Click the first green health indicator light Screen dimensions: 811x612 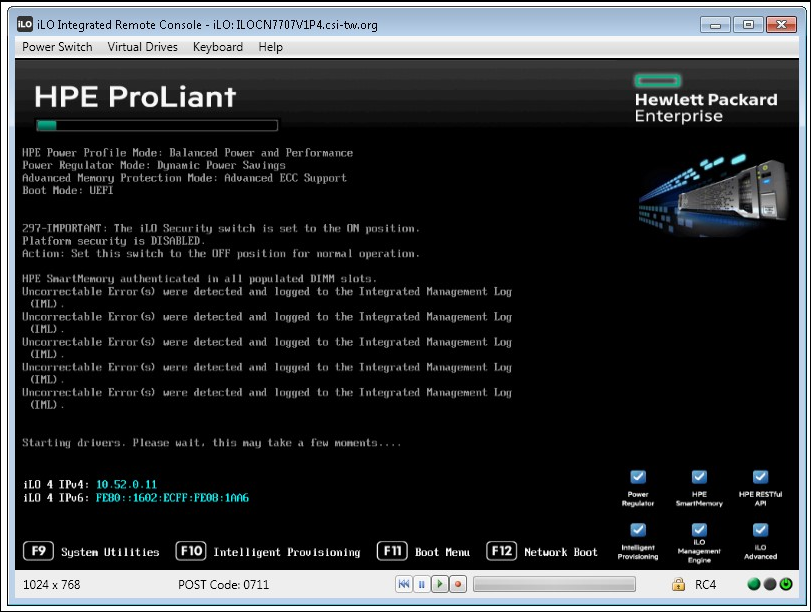(x=754, y=584)
